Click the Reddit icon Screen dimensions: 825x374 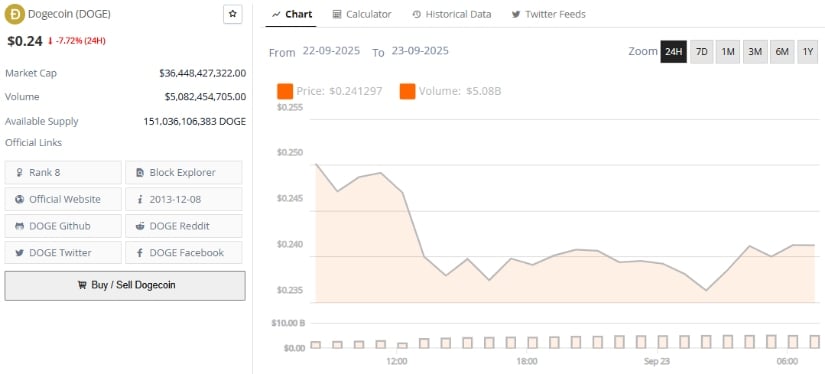[140, 226]
